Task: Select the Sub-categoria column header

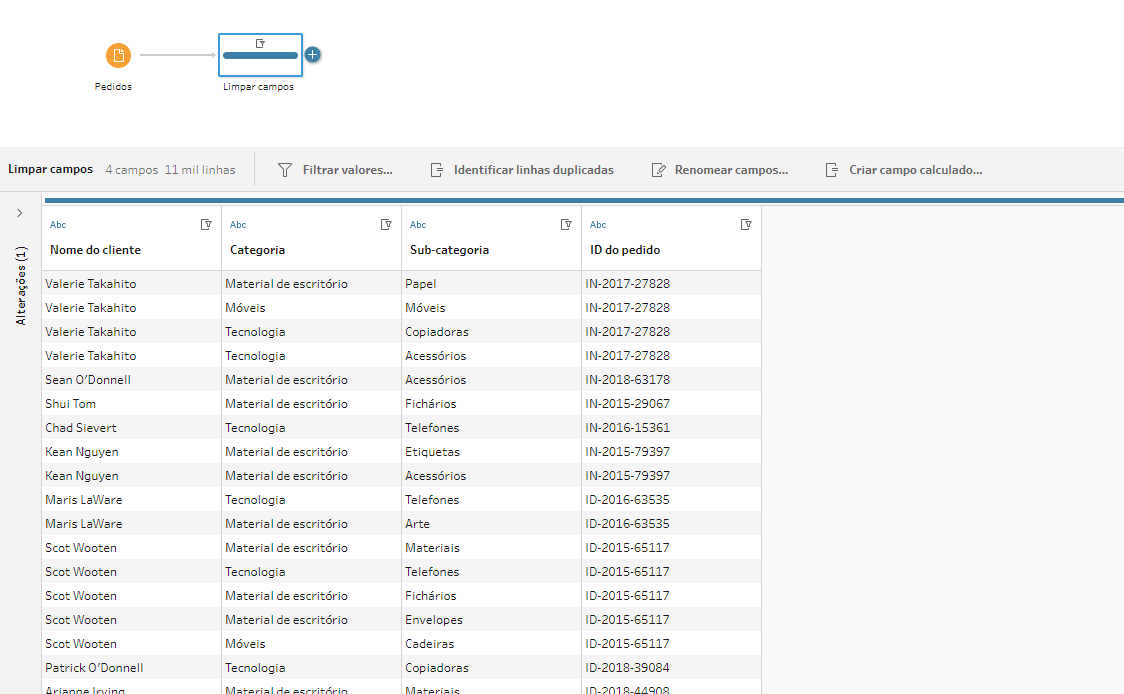Action: point(449,250)
